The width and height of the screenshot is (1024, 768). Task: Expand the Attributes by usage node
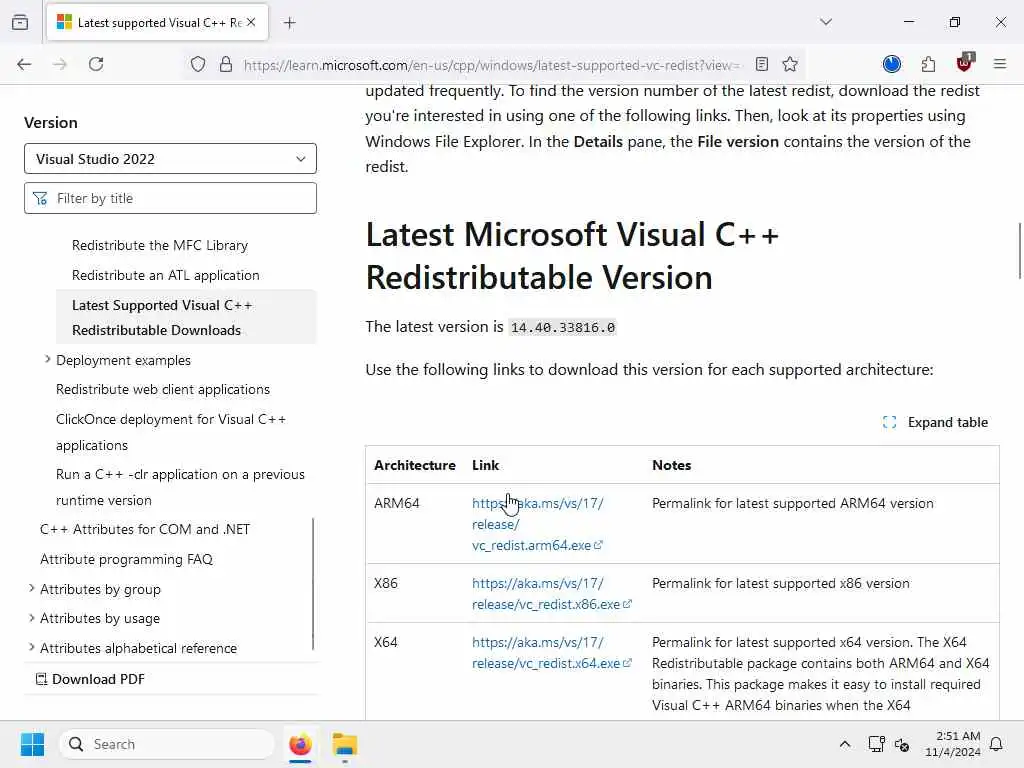point(31,618)
